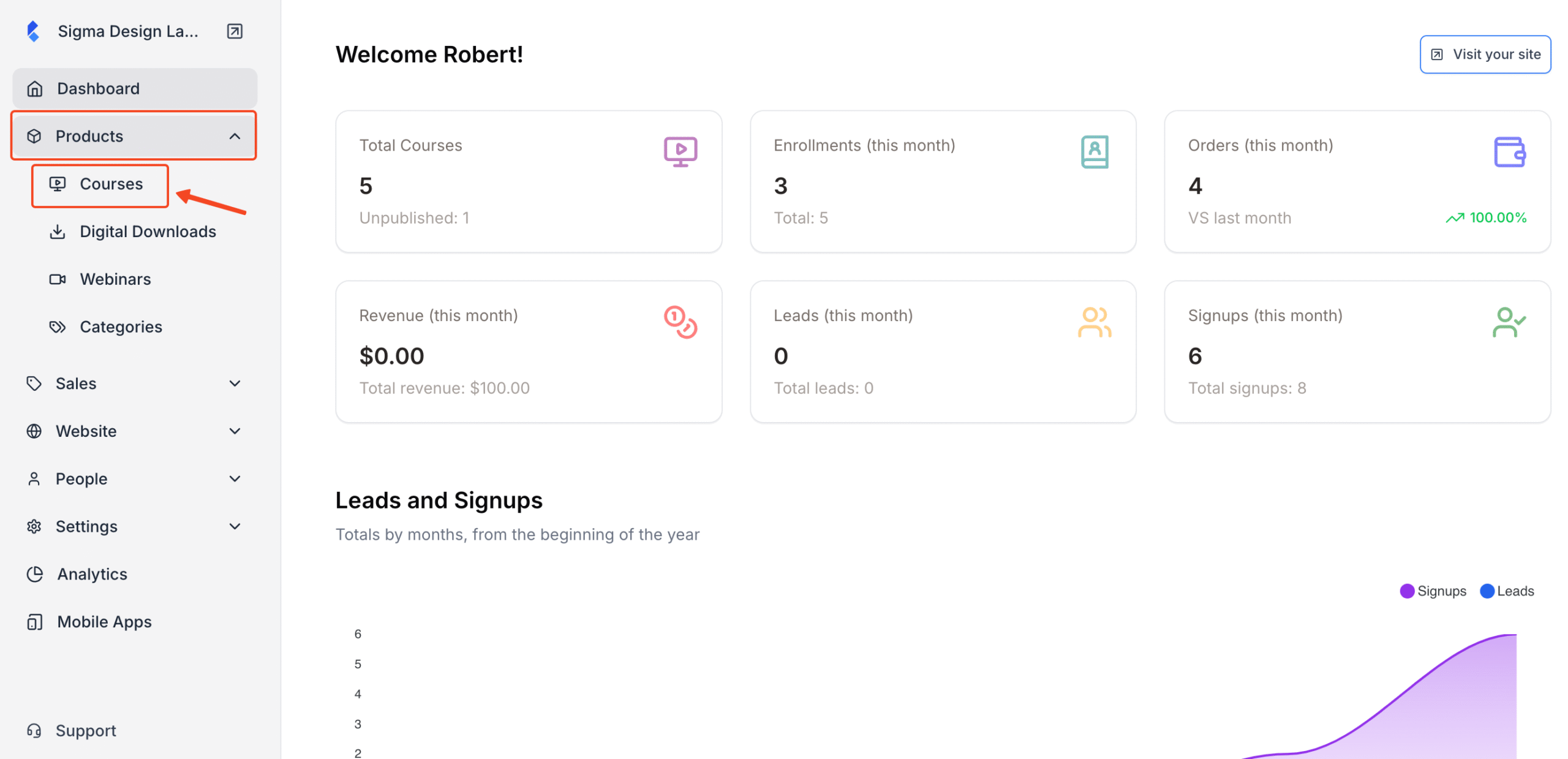Click the Signups user-check icon
The width and height of the screenshot is (1568, 759).
(1509, 322)
